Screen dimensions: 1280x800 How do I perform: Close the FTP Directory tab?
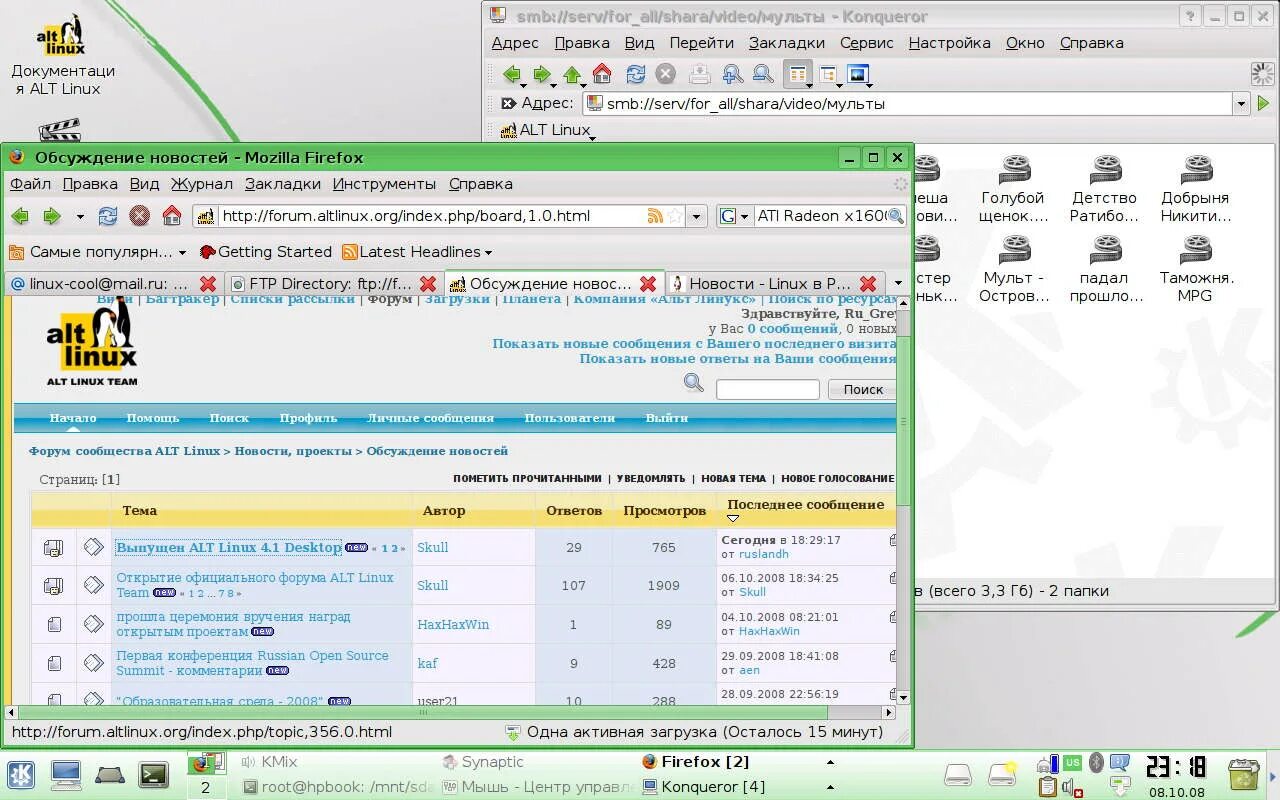pyautogui.click(x=428, y=284)
